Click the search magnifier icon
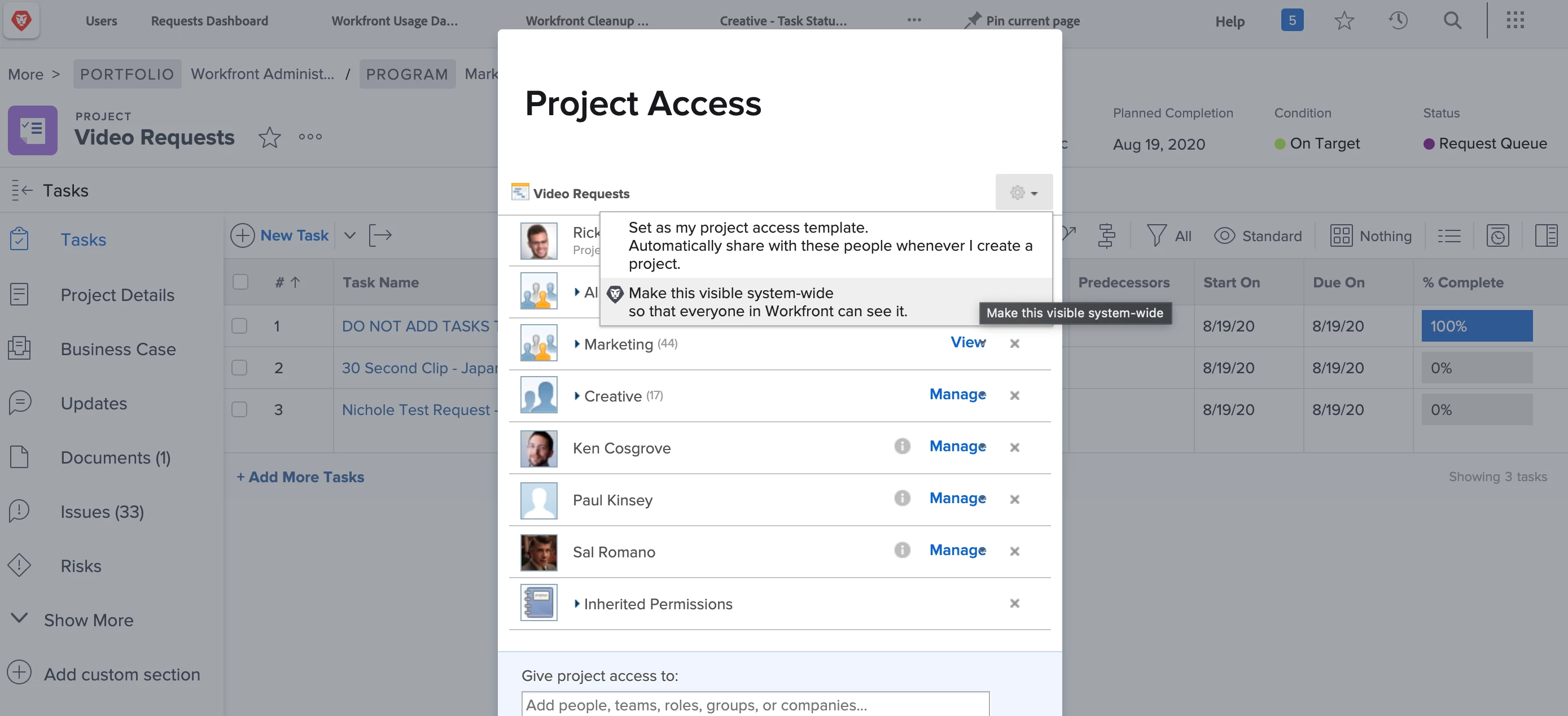This screenshot has height=716, width=1568. (1452, 21)
